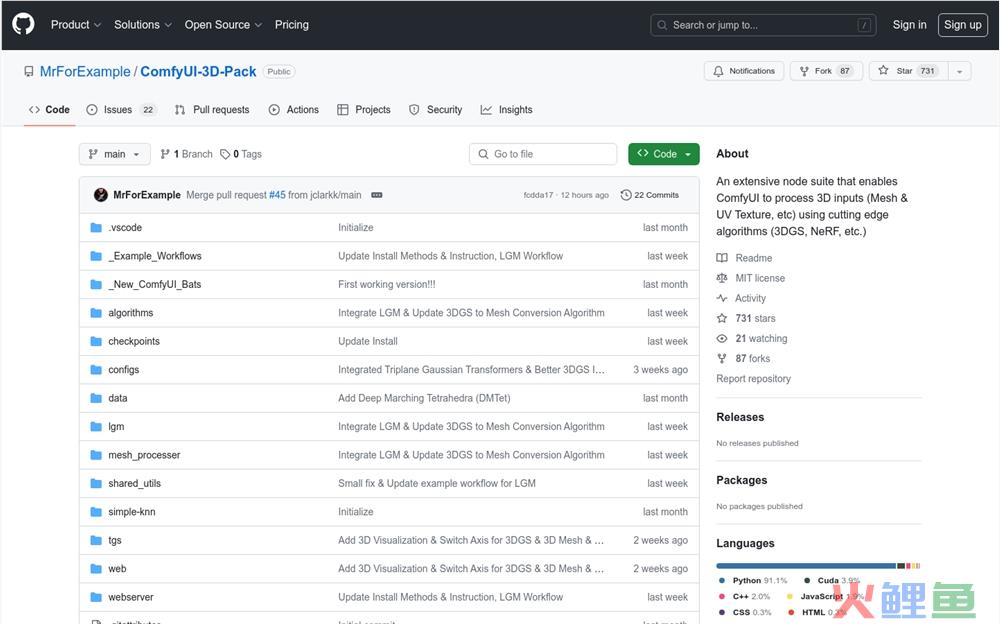Click the web folder icon
Viewport: 1000px width, 624px height.
click(96, 568)
